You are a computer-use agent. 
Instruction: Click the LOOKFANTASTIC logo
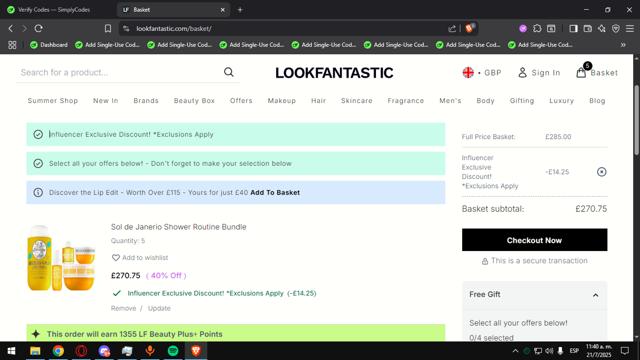click(x=334, y=73)
